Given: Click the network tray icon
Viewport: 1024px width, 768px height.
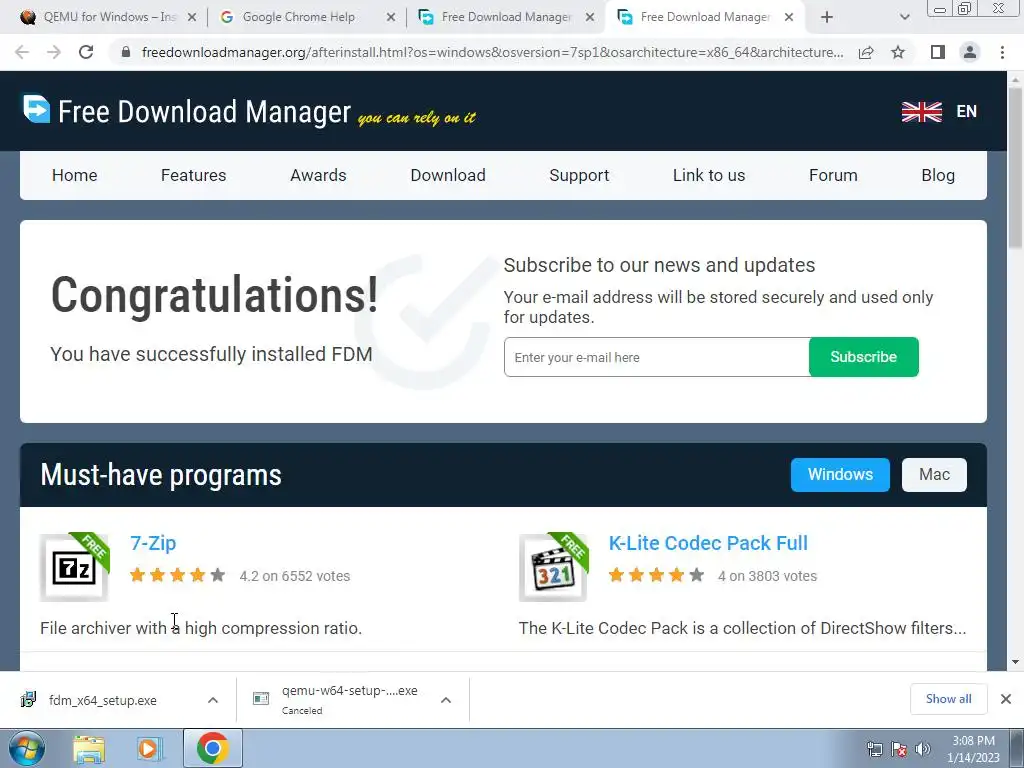Looking at the screenshot, I should (874, 750).
